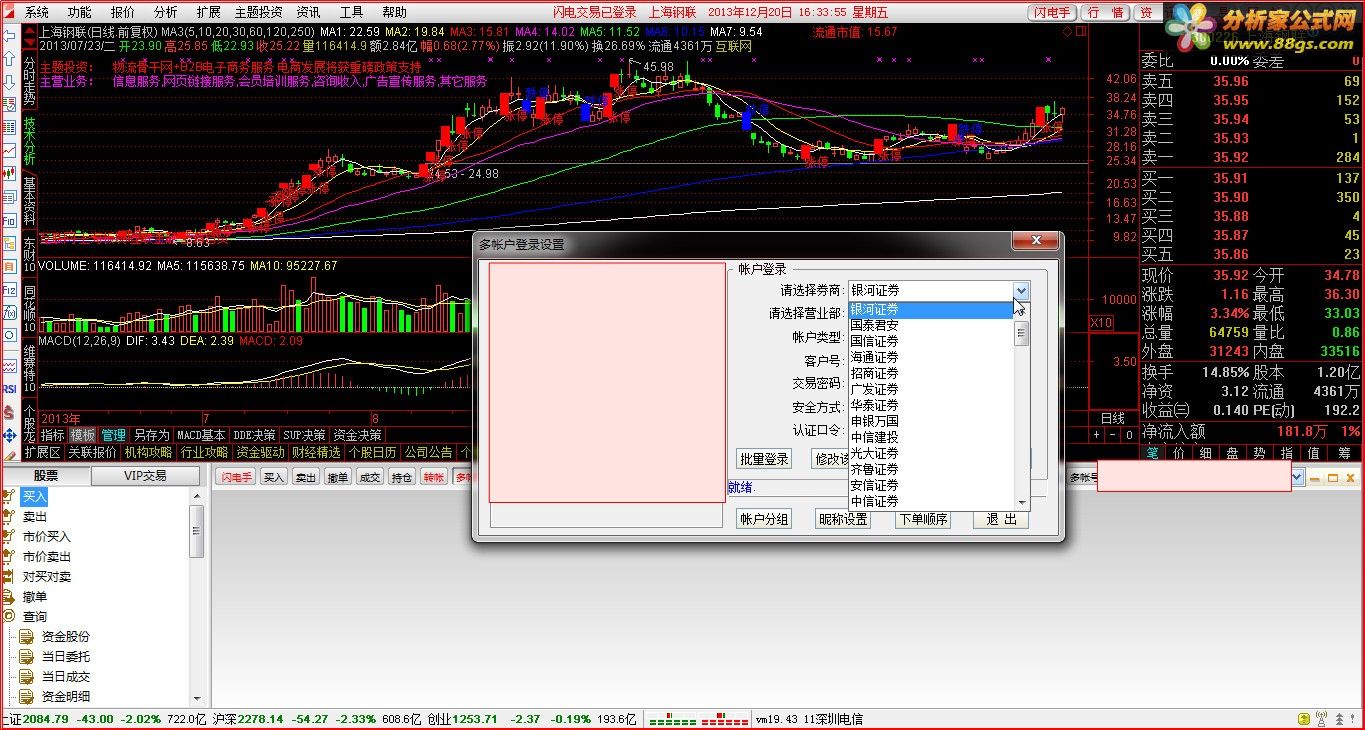Image resolution: width=1365 pixels, height=730 pixels.
Task: Click the Fiz icon in left toolbar
Action: pos(9,289)
